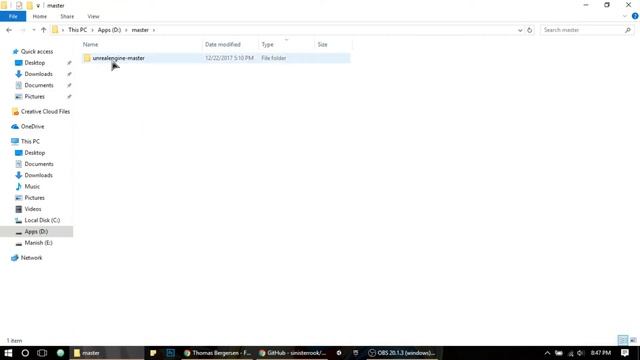Open Sticky Notes taskbar icon

click(153, 353)
